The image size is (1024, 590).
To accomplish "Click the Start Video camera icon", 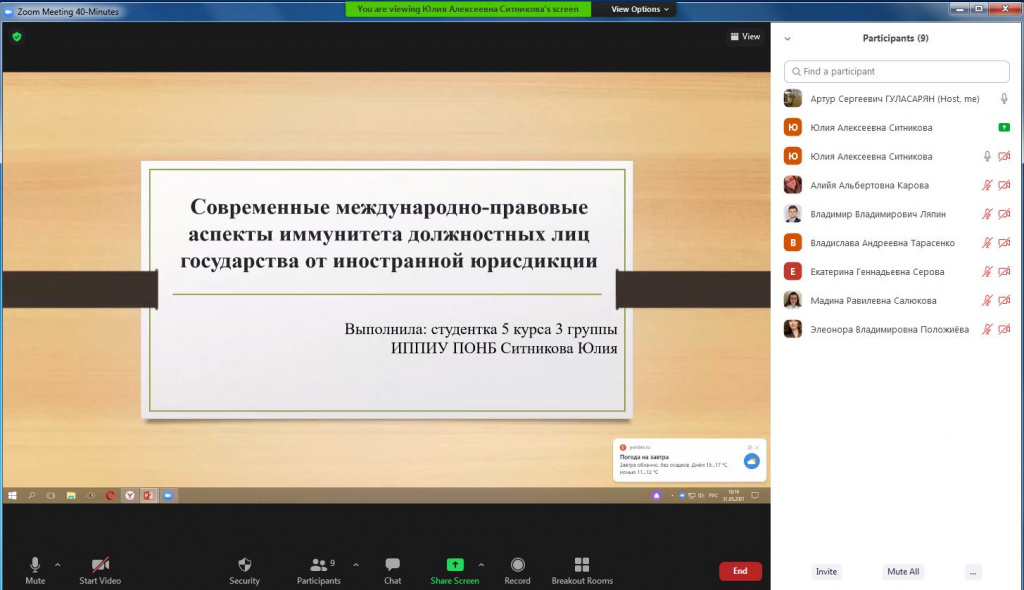I will (x=100, y=565).
